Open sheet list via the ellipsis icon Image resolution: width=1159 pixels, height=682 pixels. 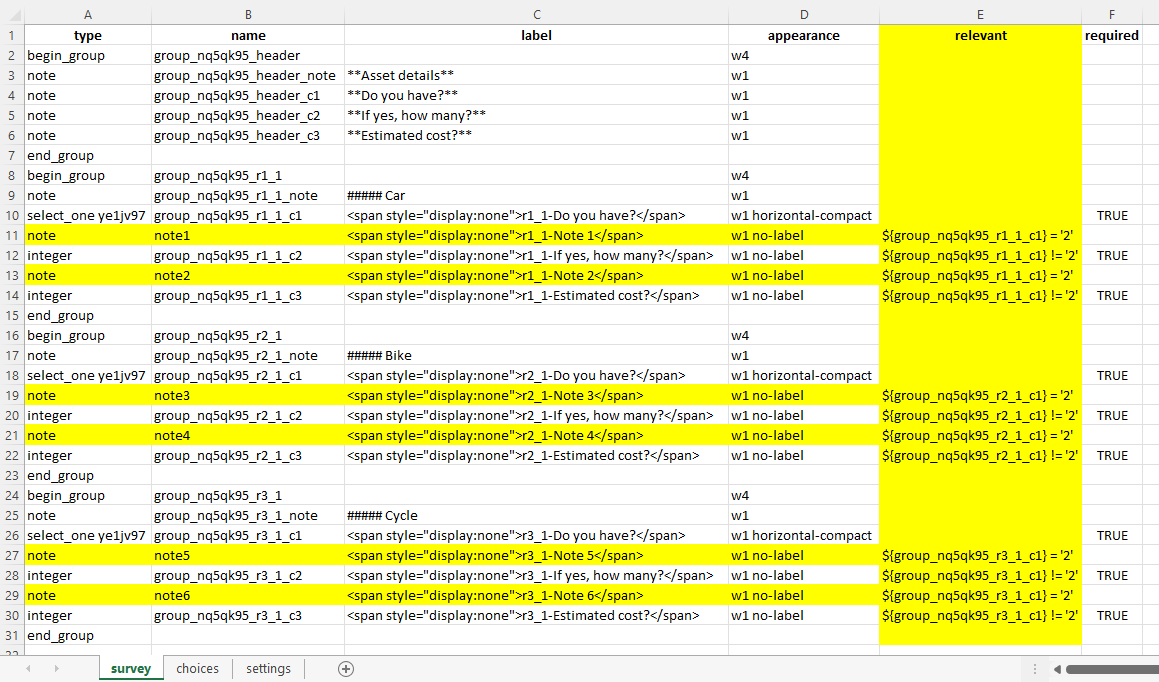pyautogui.click(x=1035, y=668)
